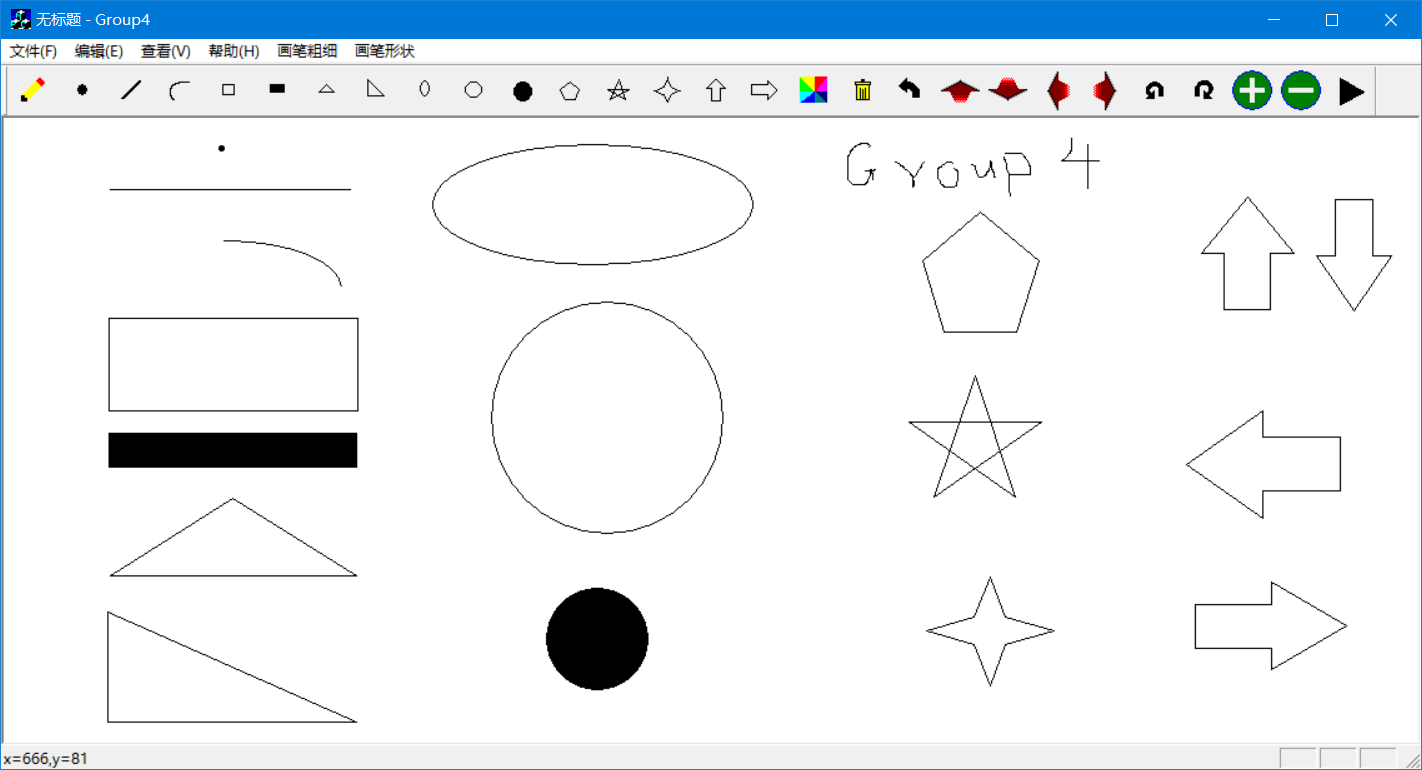Select the right triangle shape tool

375,90
